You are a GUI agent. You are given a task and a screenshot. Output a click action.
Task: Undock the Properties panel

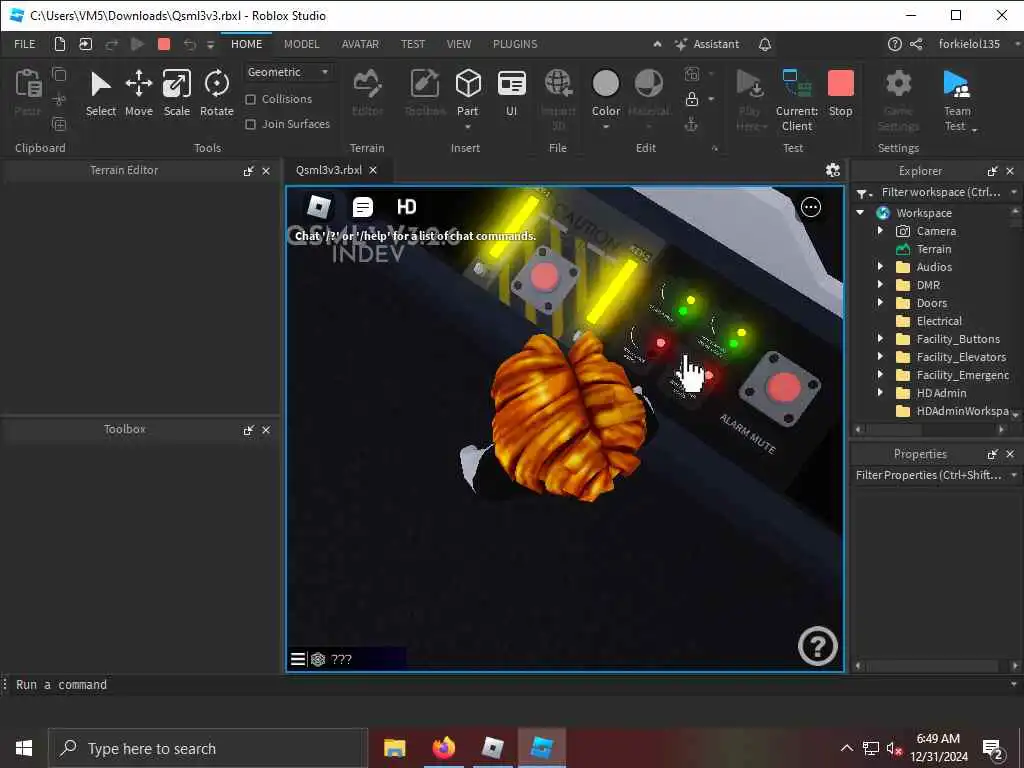[993, 454]
